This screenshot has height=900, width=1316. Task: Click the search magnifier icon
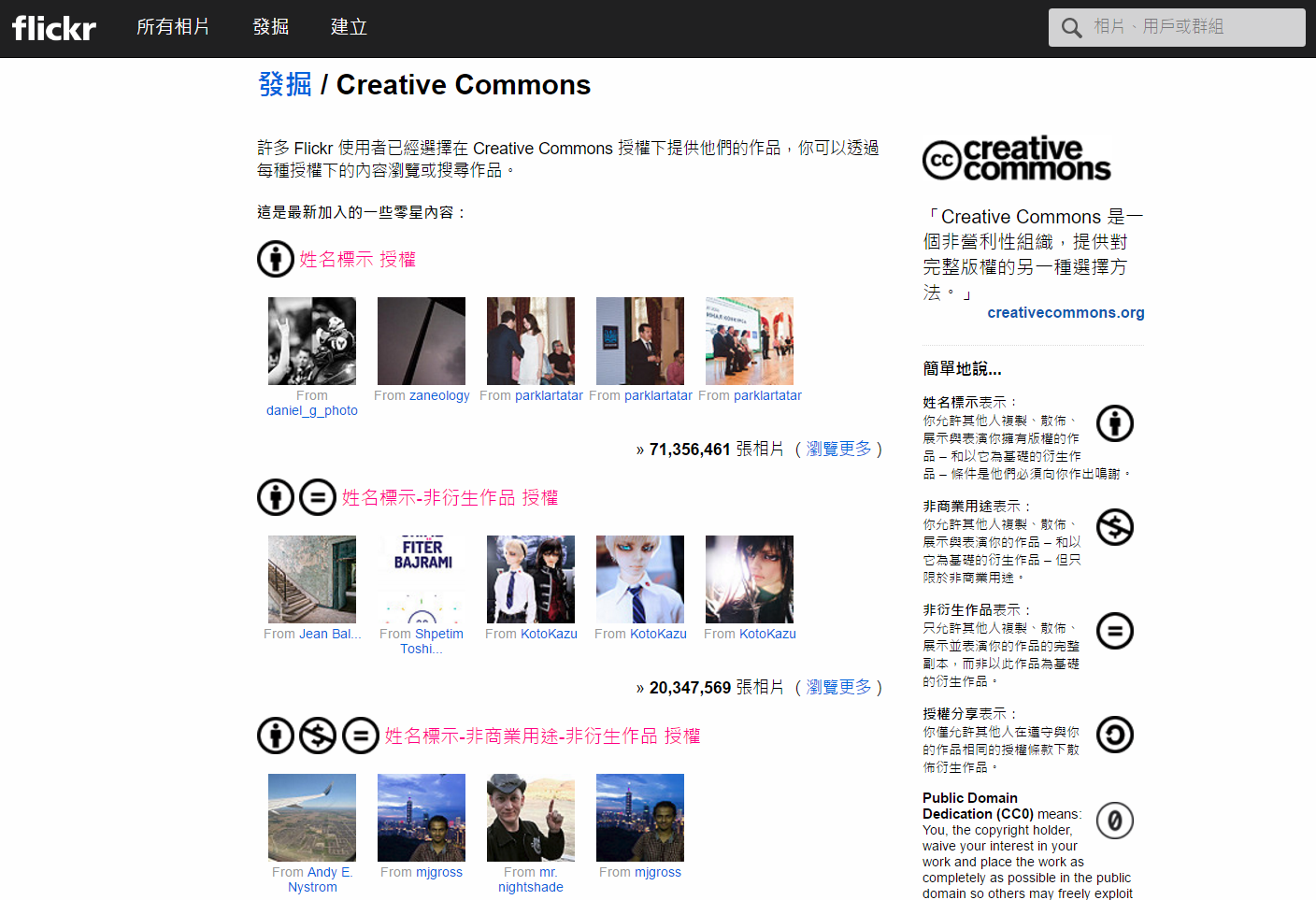(1071, 28)
